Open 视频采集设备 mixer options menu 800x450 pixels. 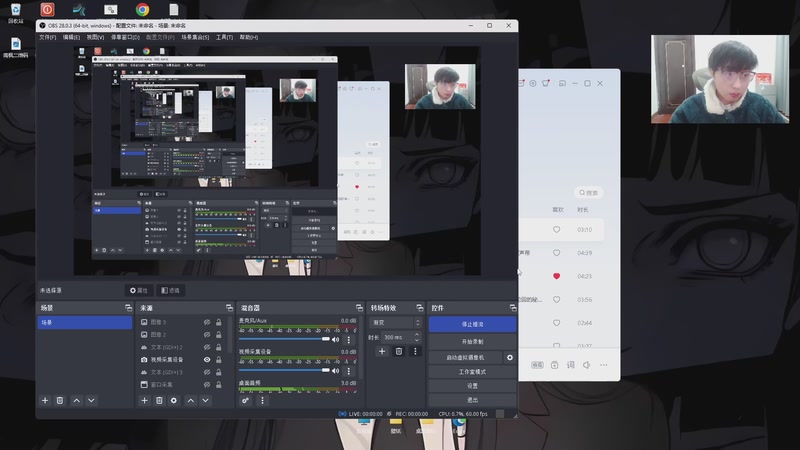[x=348, y=370]
